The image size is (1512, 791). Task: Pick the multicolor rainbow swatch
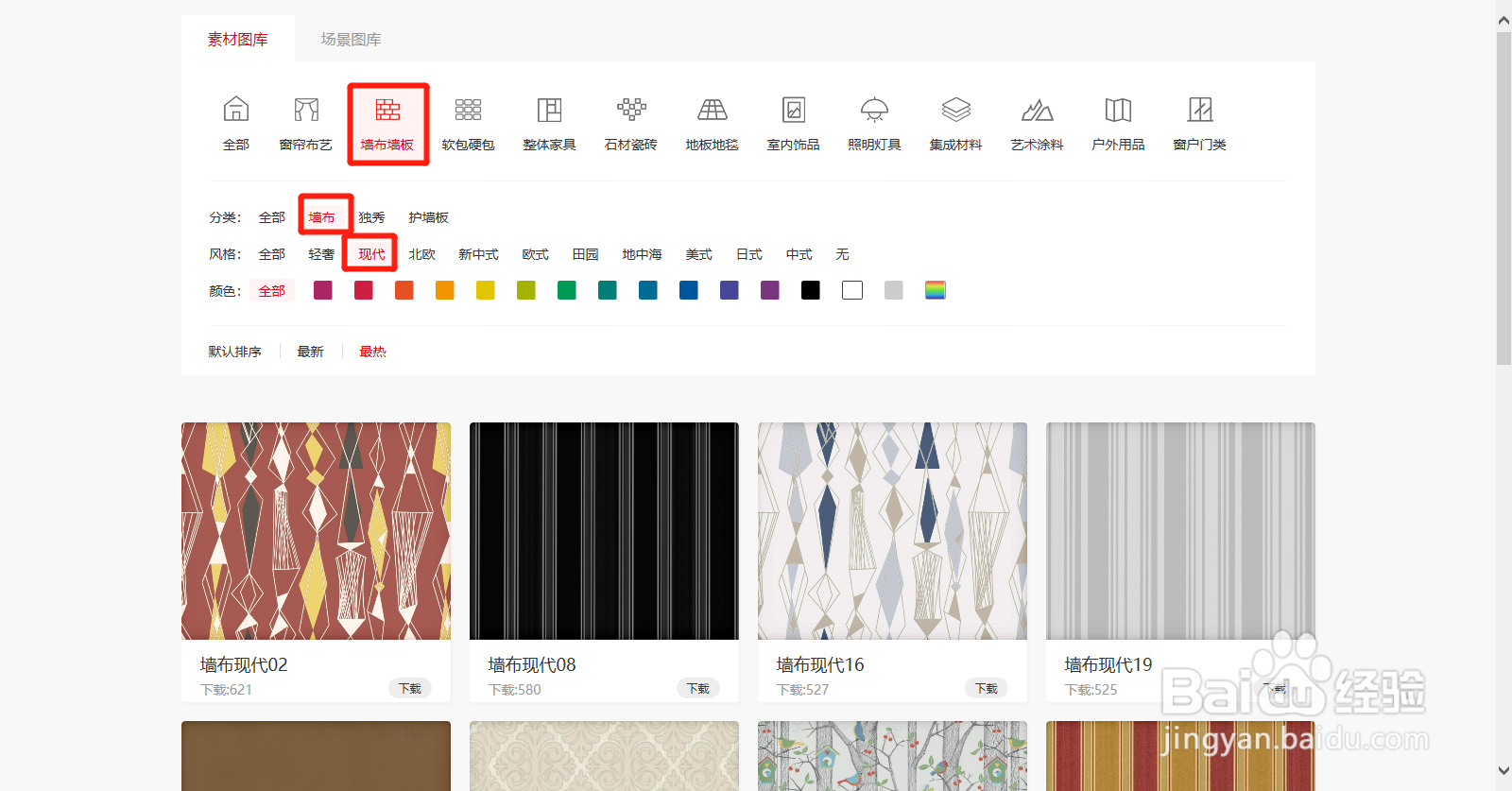936,290
